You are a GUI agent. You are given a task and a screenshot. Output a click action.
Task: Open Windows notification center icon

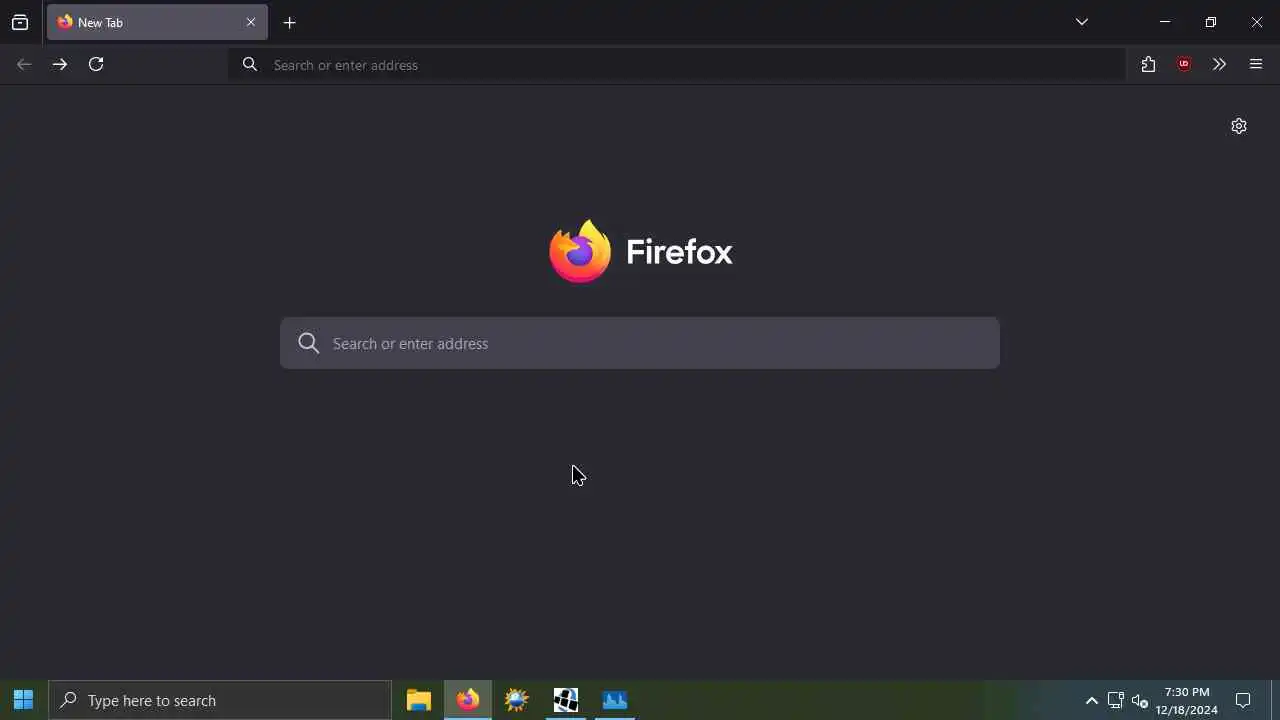pos(1244,701)
